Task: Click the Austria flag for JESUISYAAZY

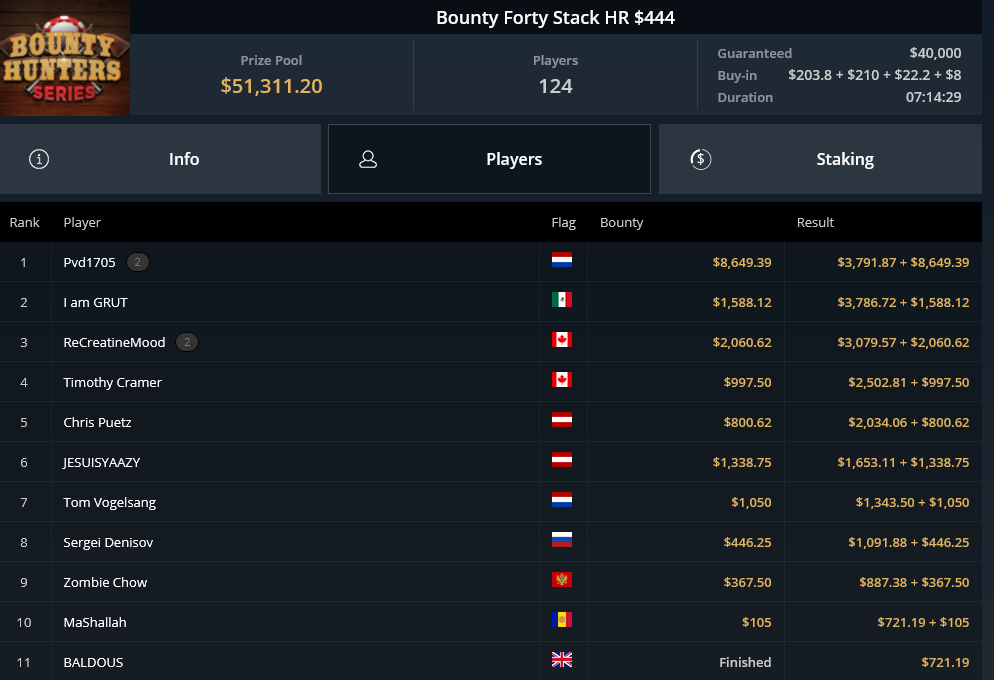Action: click(562, 459)
